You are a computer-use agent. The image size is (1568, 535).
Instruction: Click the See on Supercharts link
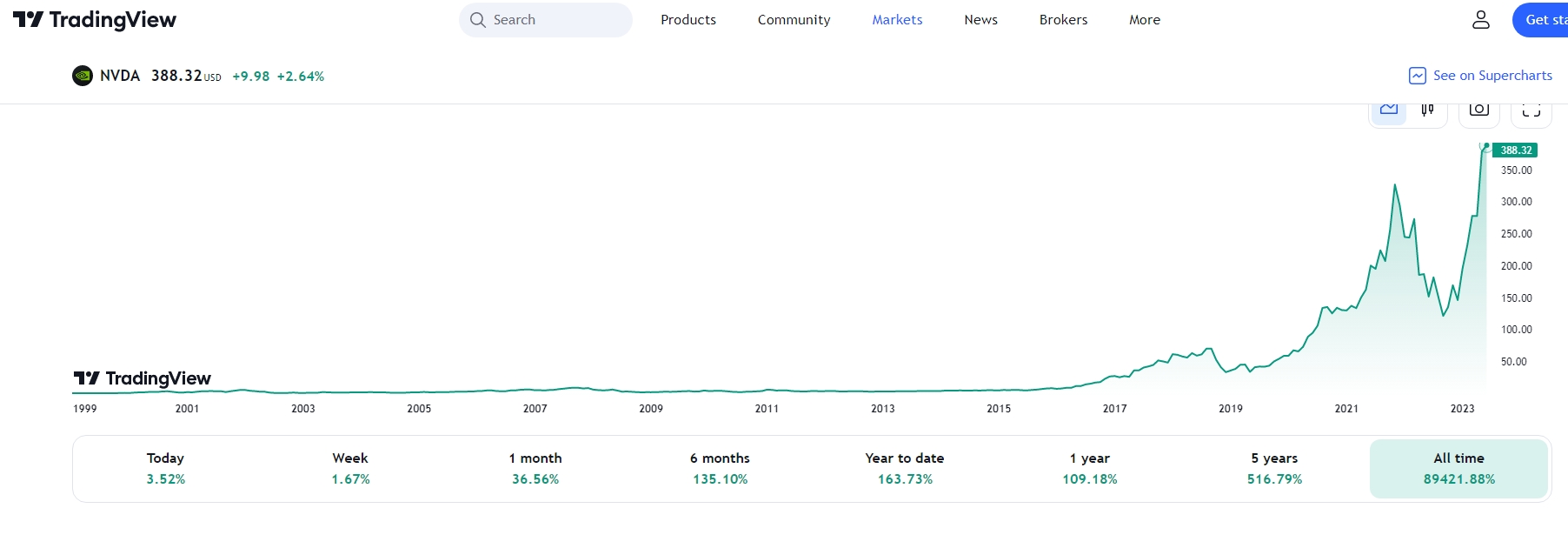click(x=1481, y=76)
